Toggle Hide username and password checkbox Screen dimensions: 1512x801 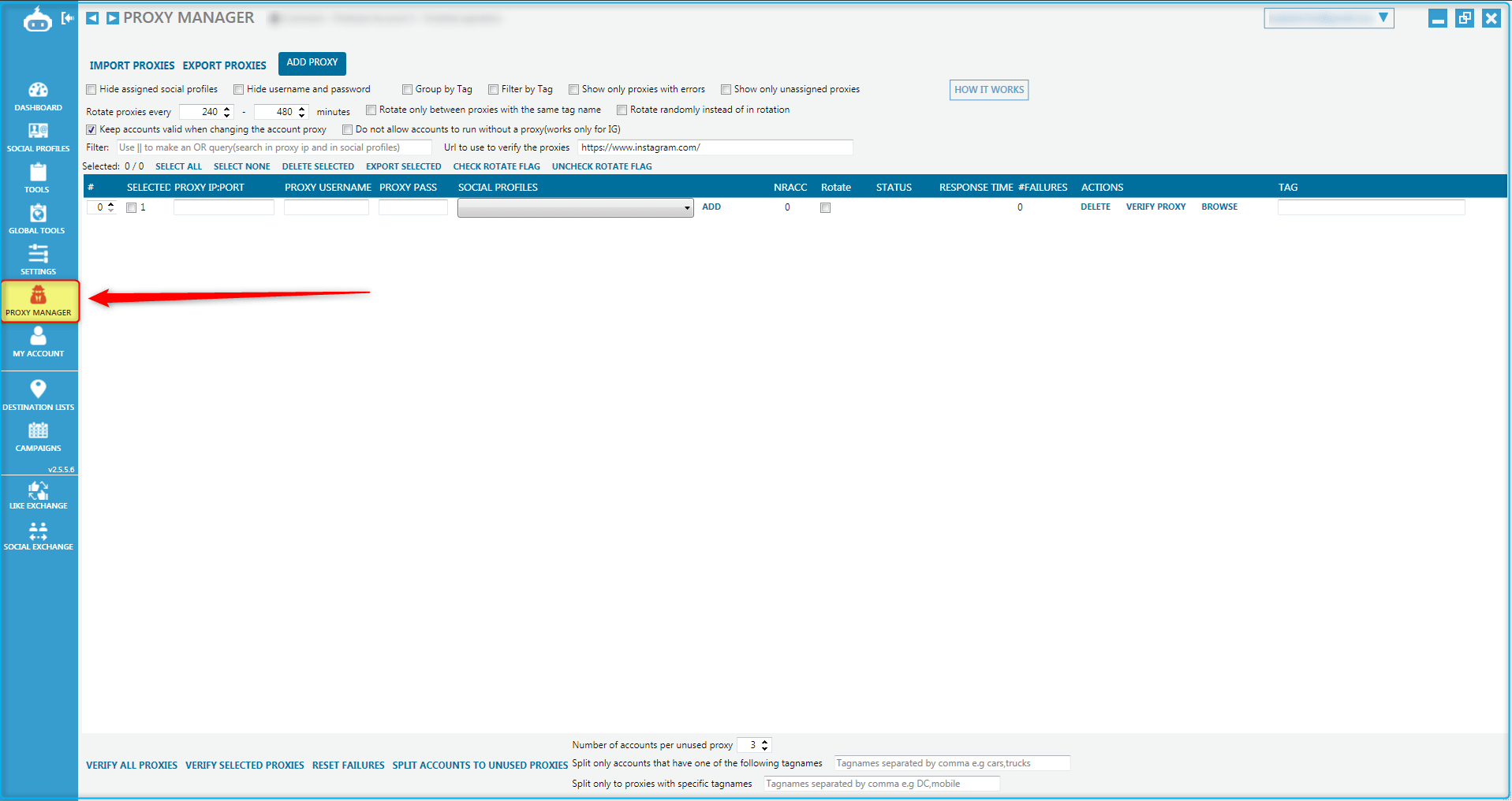pos(238,90)
